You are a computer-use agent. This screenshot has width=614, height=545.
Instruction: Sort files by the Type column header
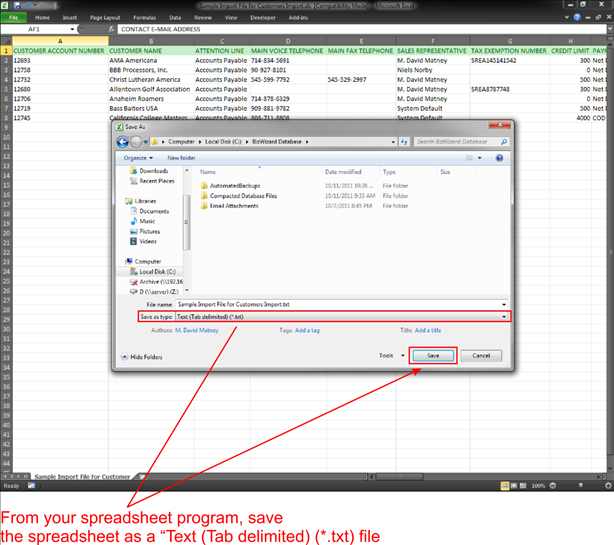tap(389, 172)
